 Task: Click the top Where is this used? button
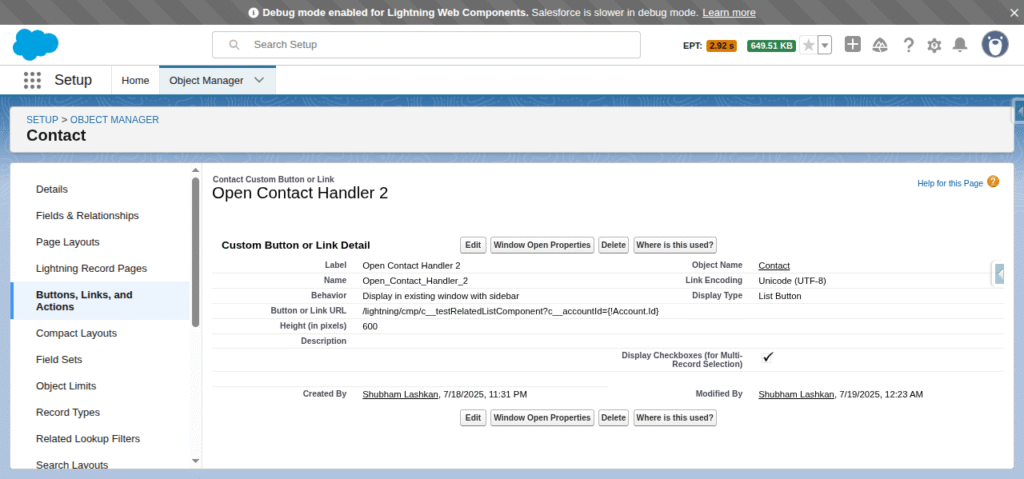pos(675,245)
